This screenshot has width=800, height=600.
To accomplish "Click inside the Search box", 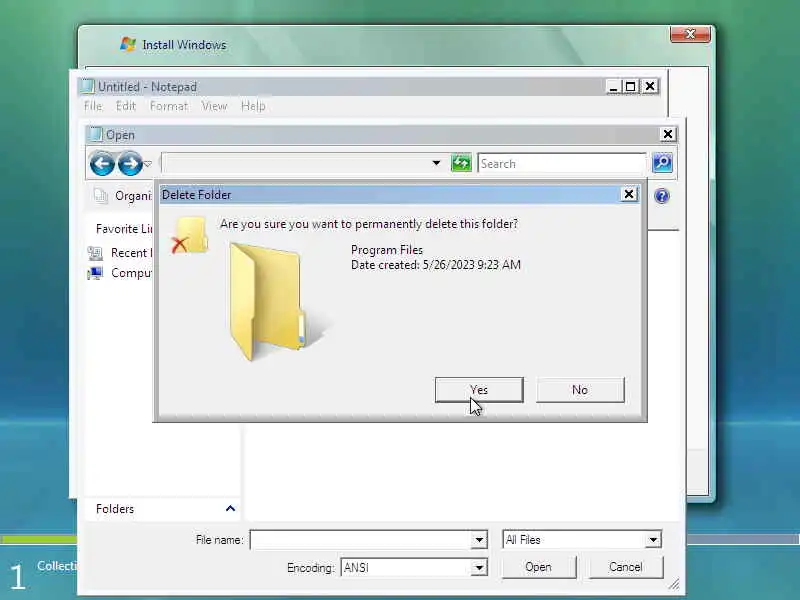I will click(562, 164).
